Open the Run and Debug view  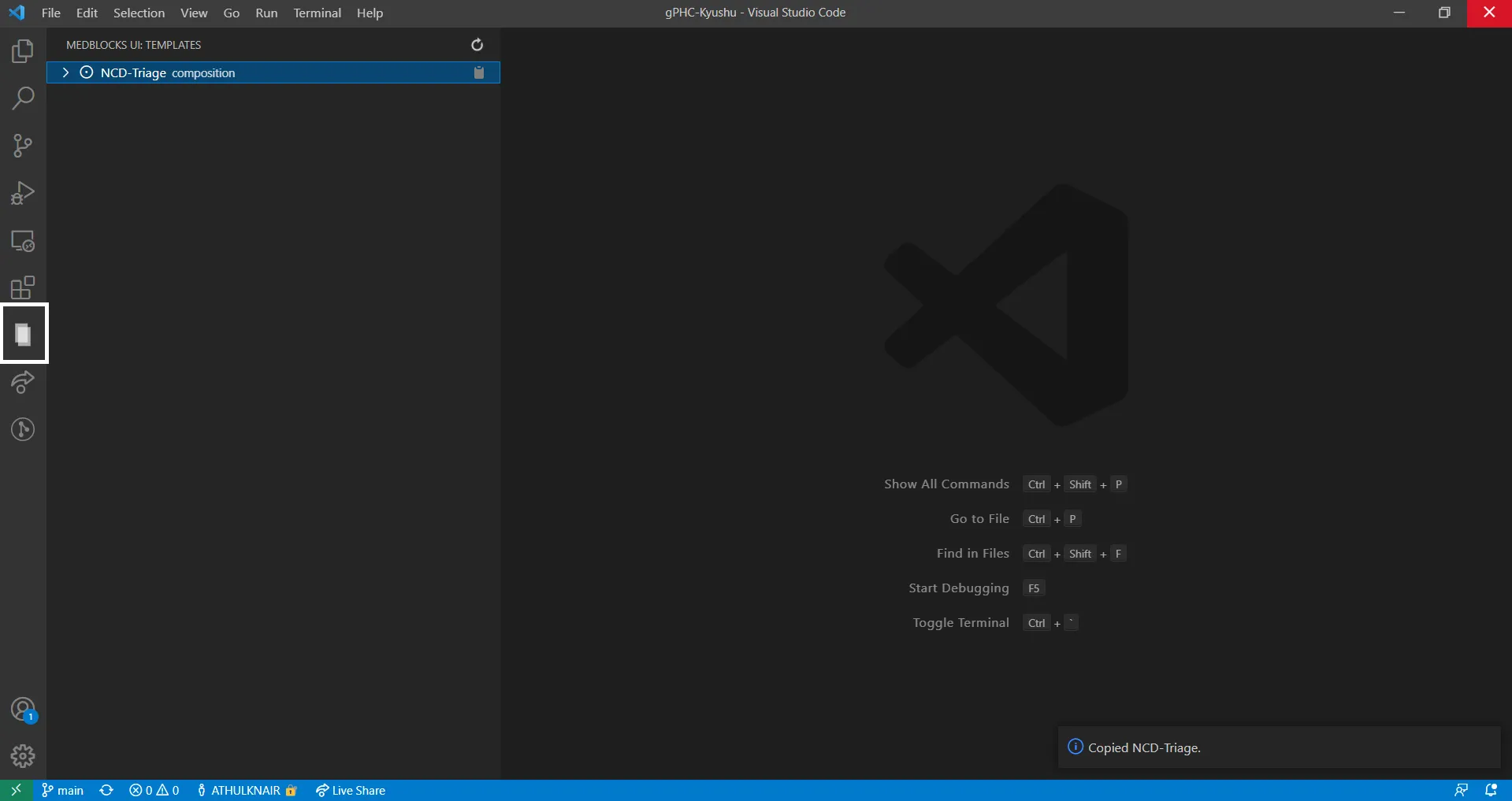click(24, 192)
